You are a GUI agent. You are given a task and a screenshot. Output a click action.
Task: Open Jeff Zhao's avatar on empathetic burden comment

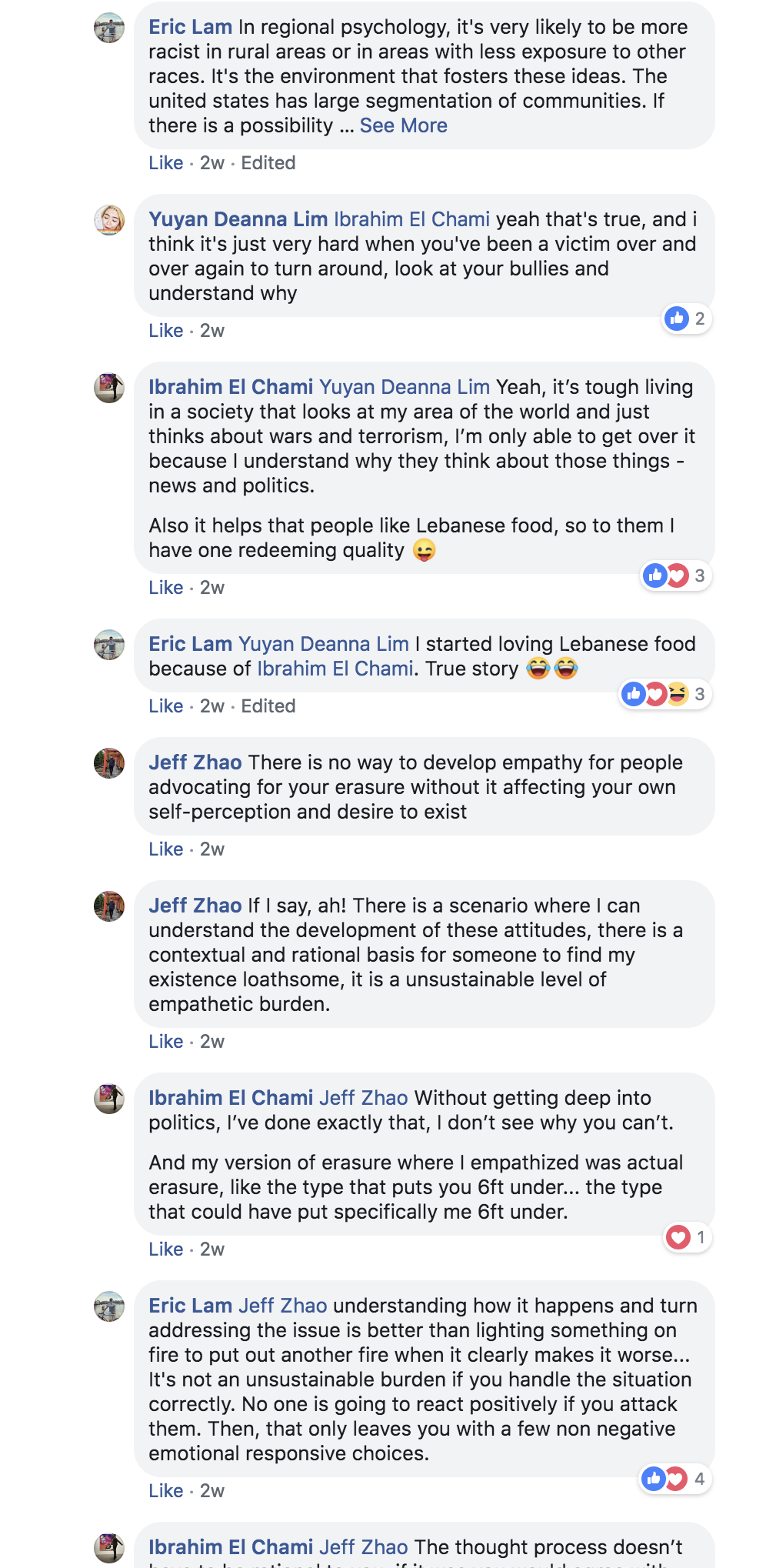click(109, 907)
